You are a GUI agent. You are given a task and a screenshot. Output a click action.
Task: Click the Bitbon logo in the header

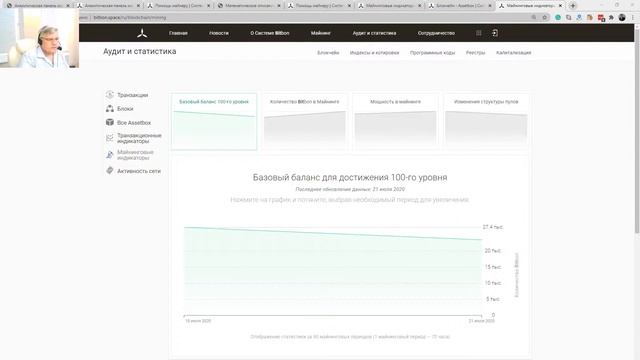click(x=142, y=33)
